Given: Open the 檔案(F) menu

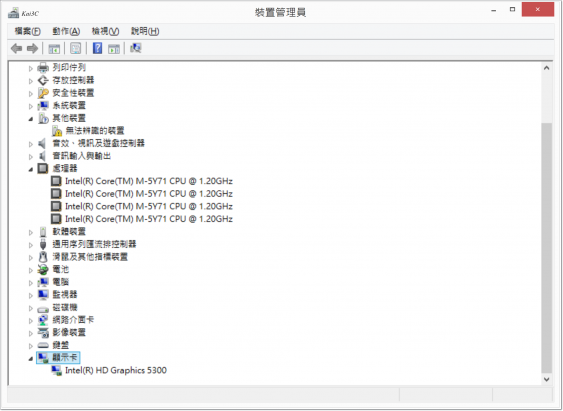Looking at the screenshot, I should click(27, 31).
